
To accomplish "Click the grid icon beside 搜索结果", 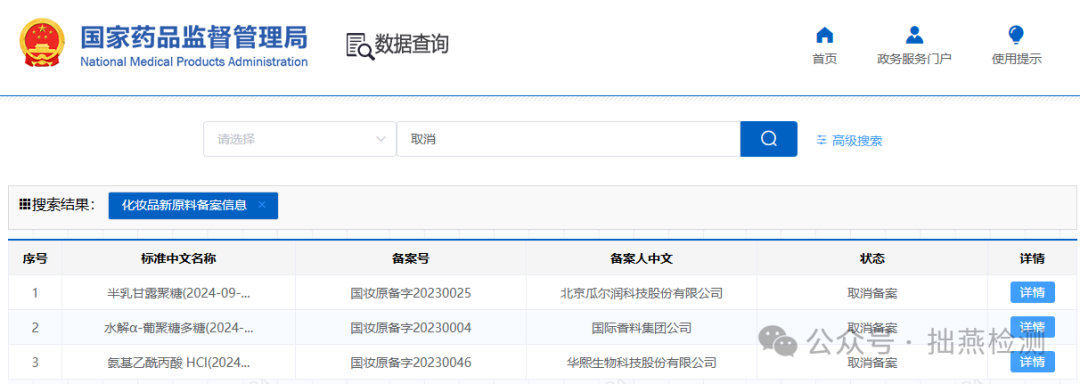I will tap(25, 205).
